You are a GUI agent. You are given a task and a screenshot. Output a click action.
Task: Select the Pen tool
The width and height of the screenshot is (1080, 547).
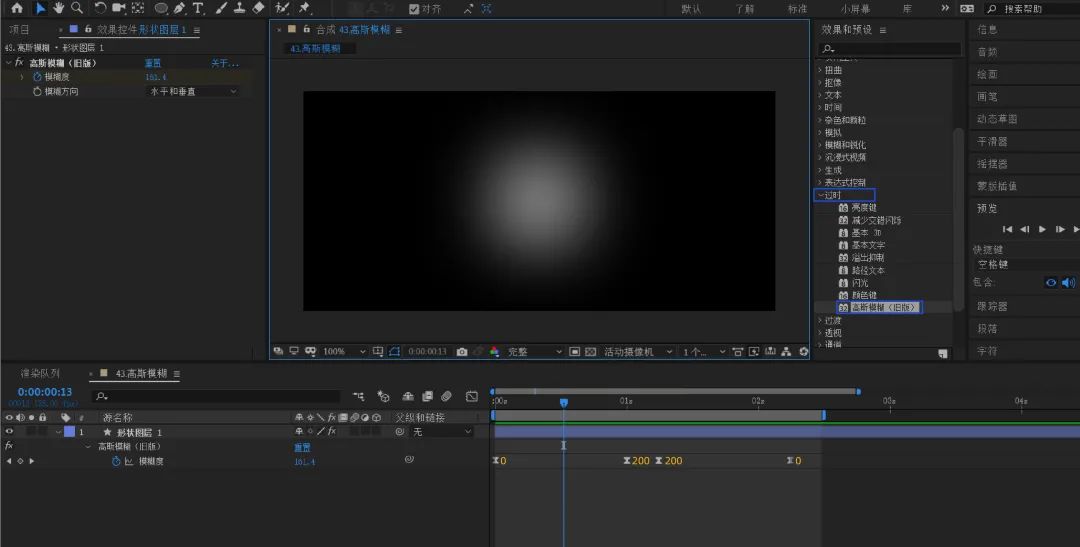(180, 8)
